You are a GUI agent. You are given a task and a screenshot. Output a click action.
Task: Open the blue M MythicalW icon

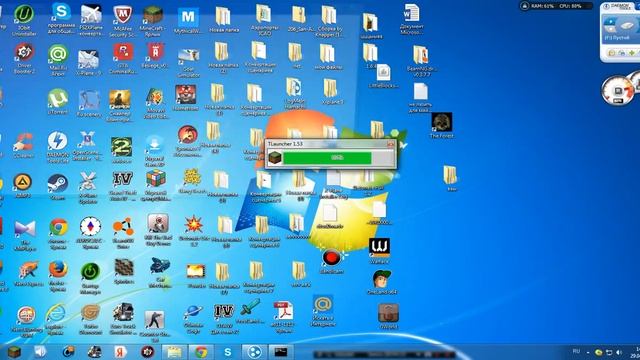click(x=188, y=17)
